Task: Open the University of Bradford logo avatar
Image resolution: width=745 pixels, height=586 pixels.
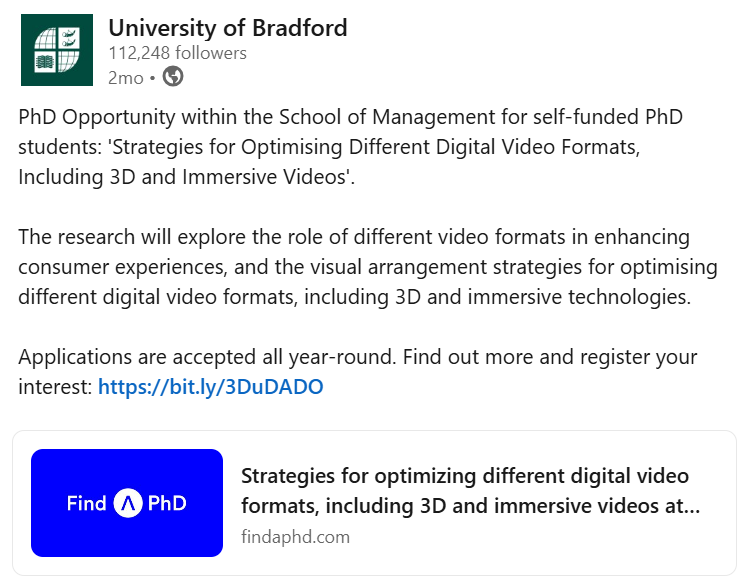Action: (57, 50)
